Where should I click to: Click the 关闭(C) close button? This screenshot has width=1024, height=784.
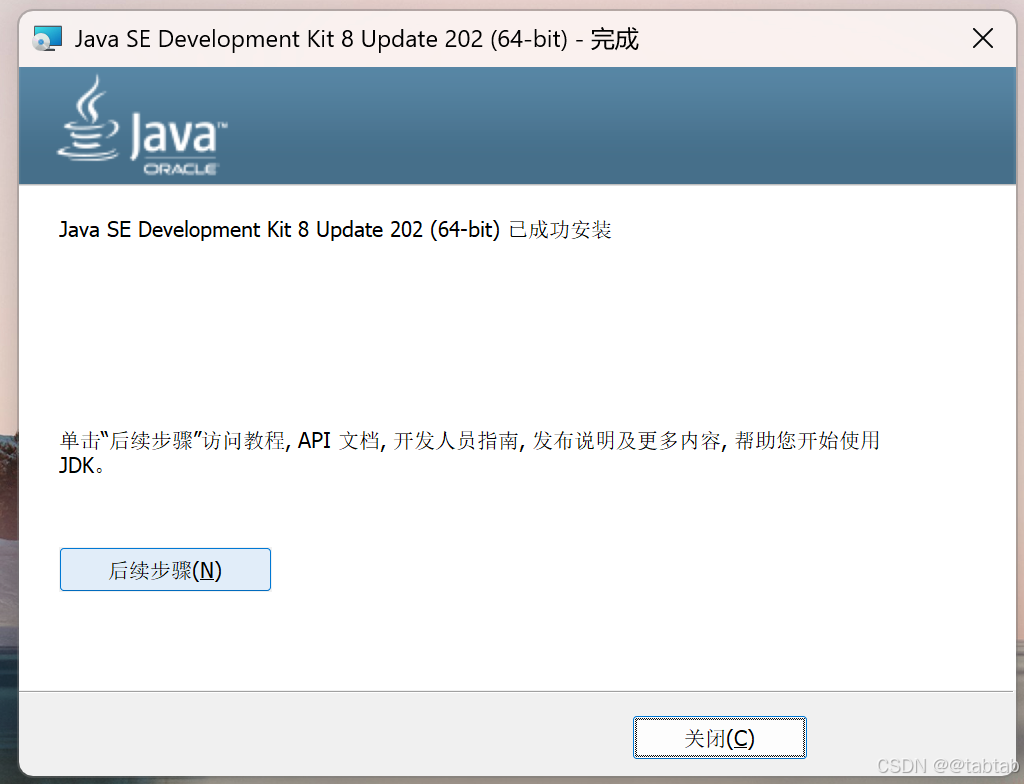[x=720, y=738]
